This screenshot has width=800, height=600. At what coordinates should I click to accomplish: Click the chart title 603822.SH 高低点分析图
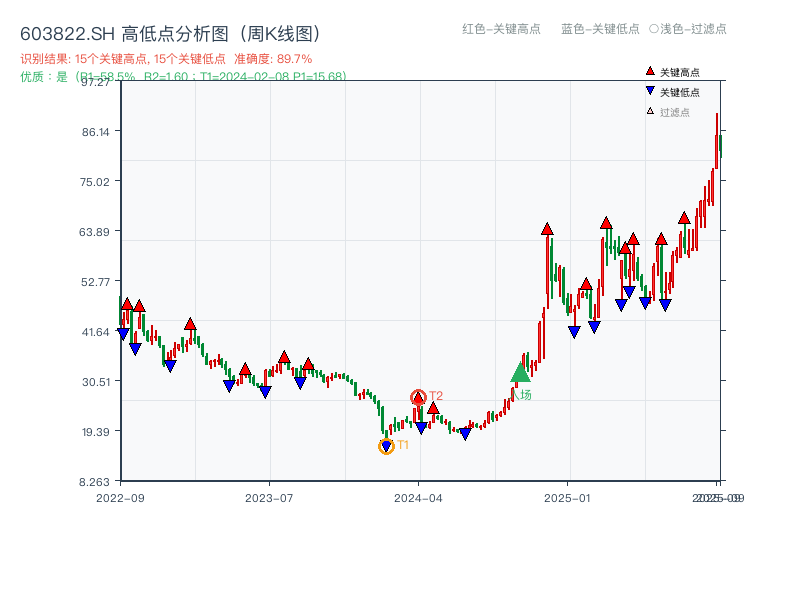coord(172,34)
